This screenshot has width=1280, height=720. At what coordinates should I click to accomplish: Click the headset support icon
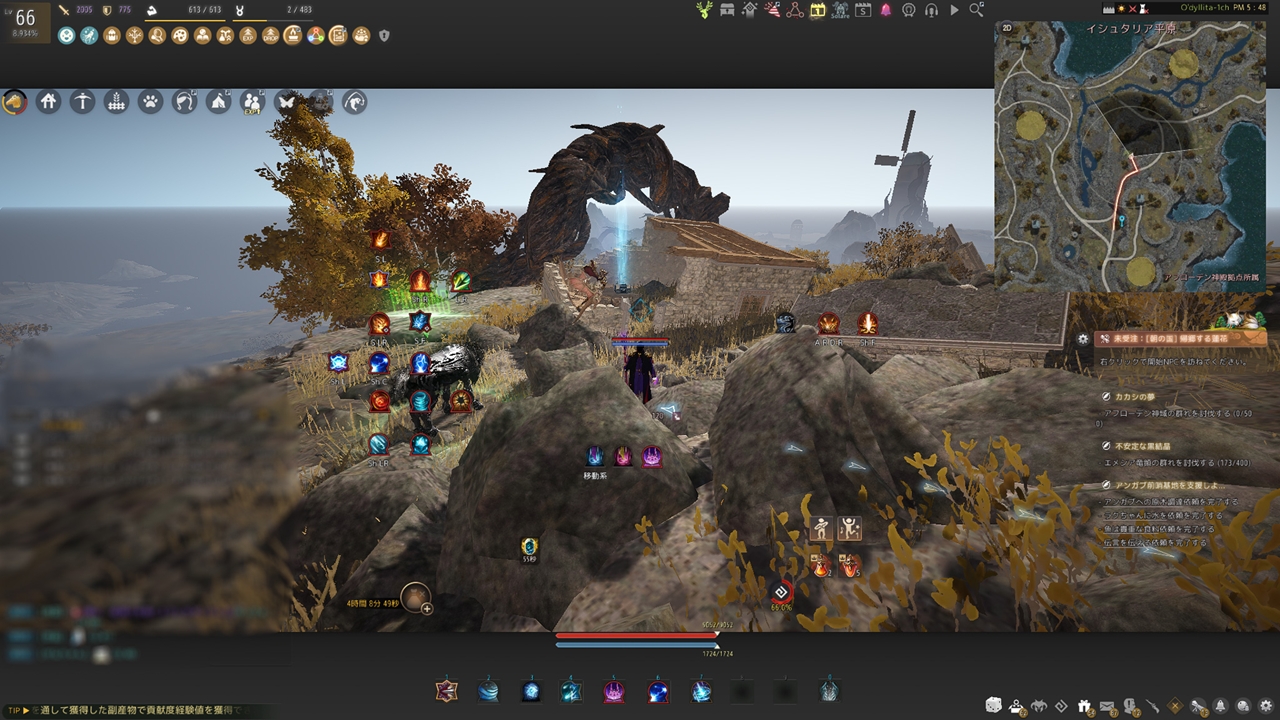pyautogui.click(x=931, y=10)
